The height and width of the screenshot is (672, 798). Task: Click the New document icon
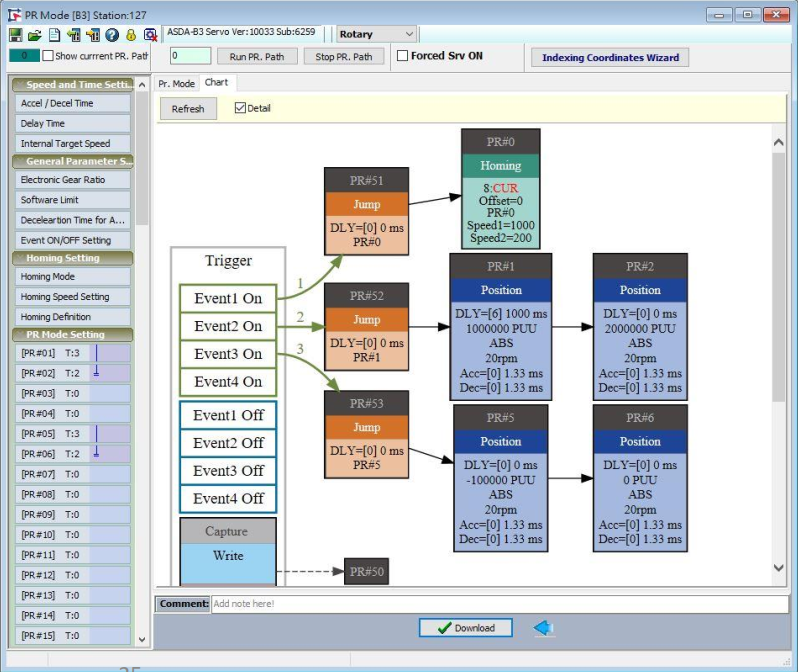(54, 35)
